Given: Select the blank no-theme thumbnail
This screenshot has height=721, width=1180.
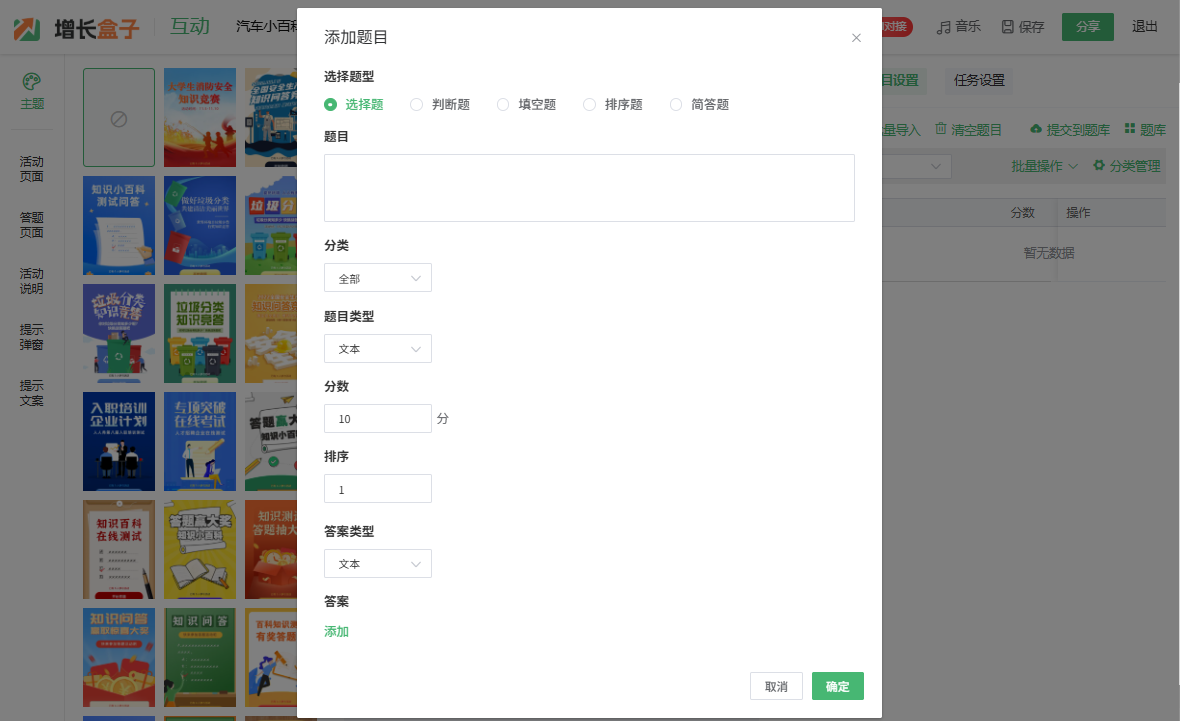Looking at the screenshot, I should click(119, 118).
